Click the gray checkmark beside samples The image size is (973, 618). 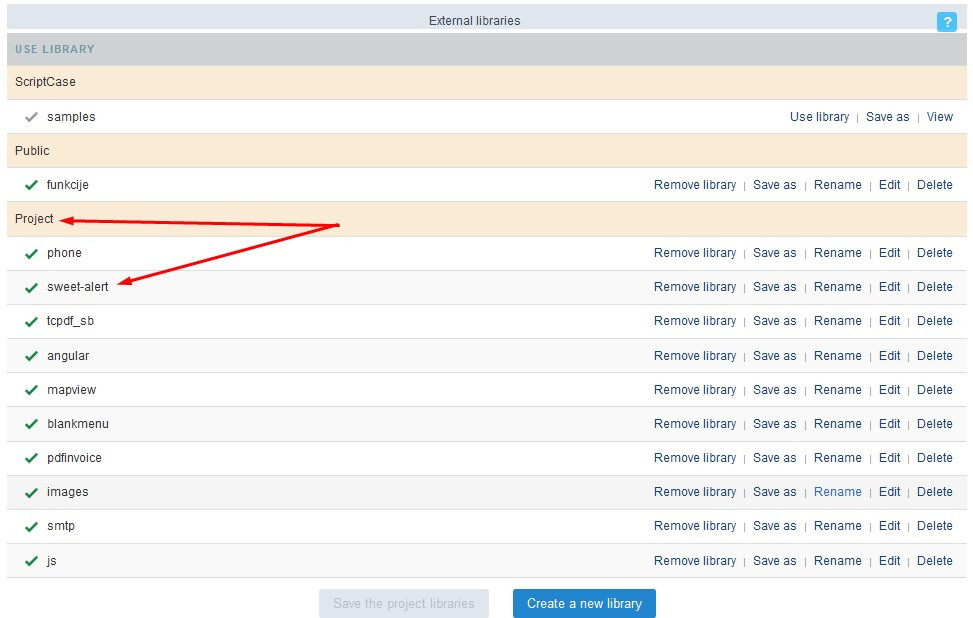[31, 117]
